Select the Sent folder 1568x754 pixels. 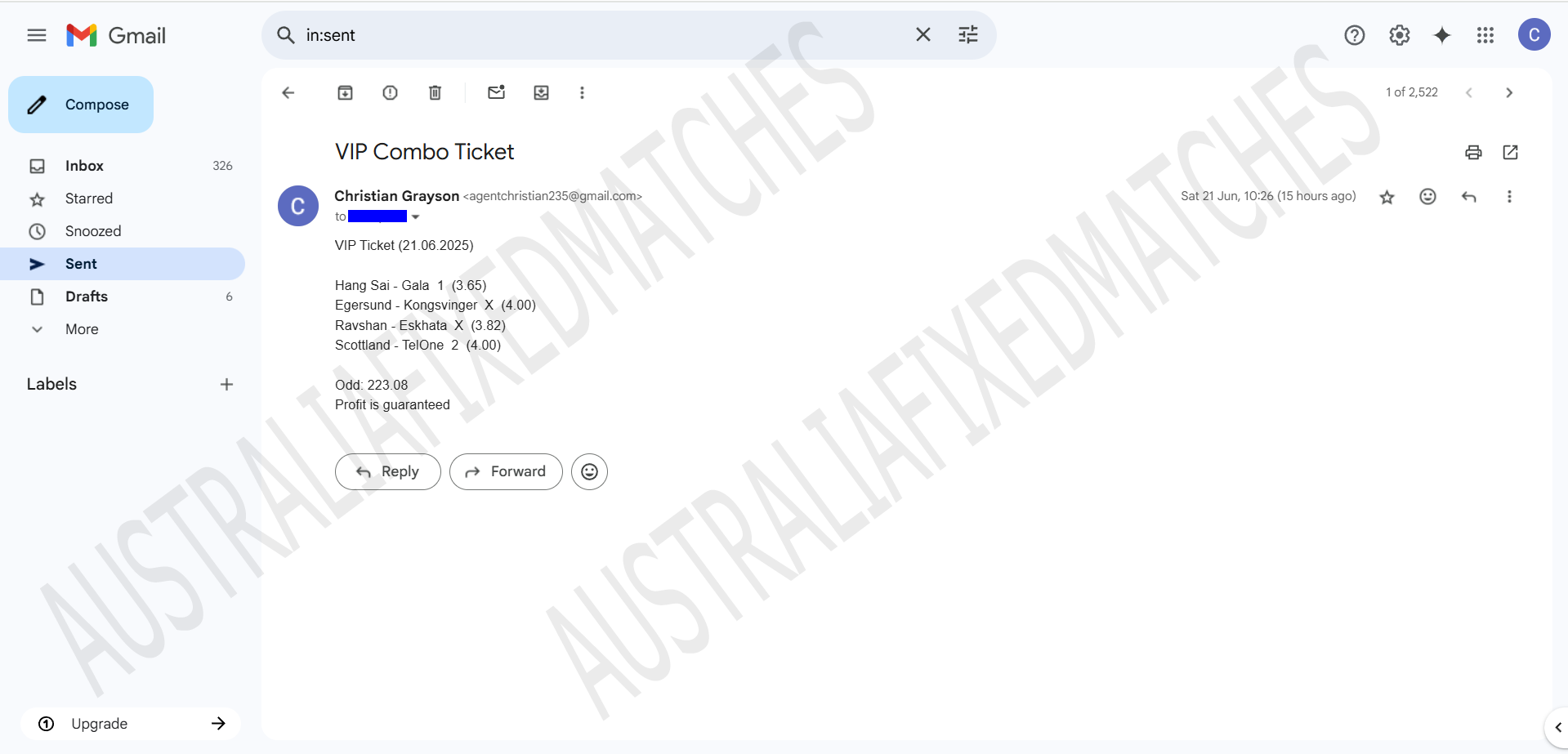click(123, 264)
